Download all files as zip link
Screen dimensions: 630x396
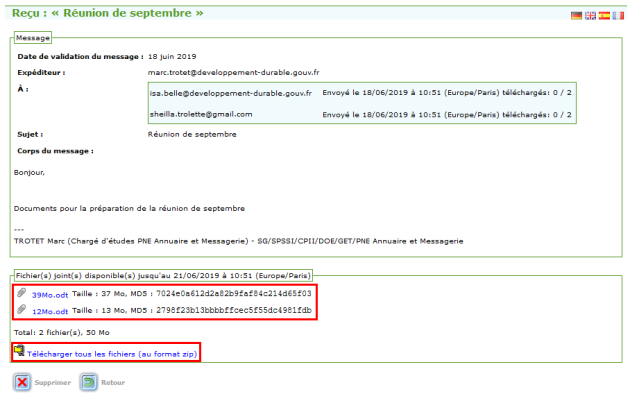(112, 354)
